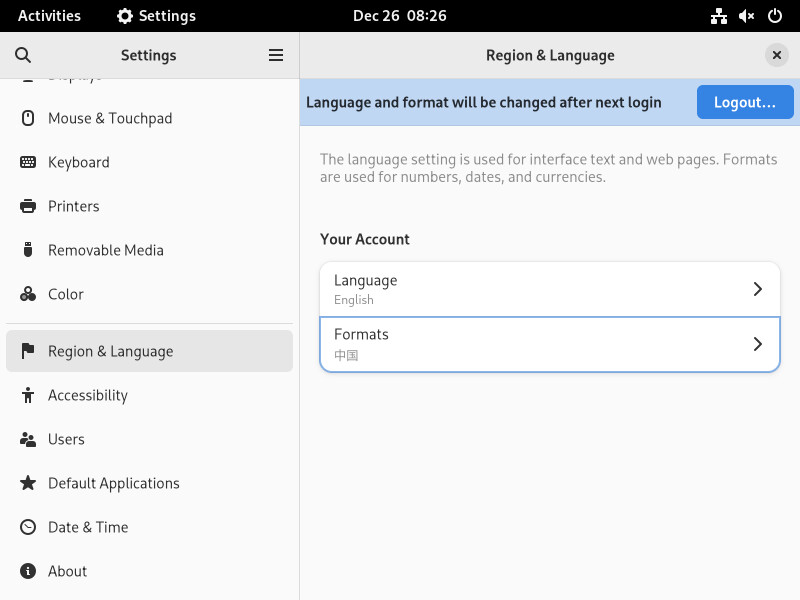Open the hamburger menu in Settings sidebar
Screen dimensions: 800x600
[x=276, y=56]
